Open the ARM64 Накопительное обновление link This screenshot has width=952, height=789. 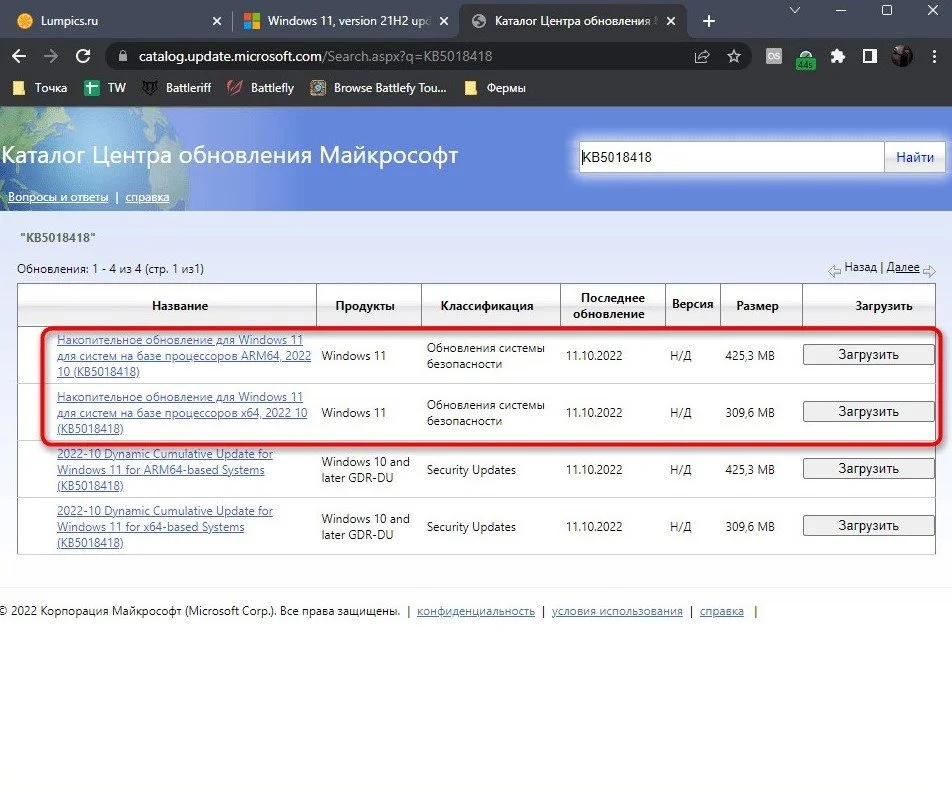184,356
